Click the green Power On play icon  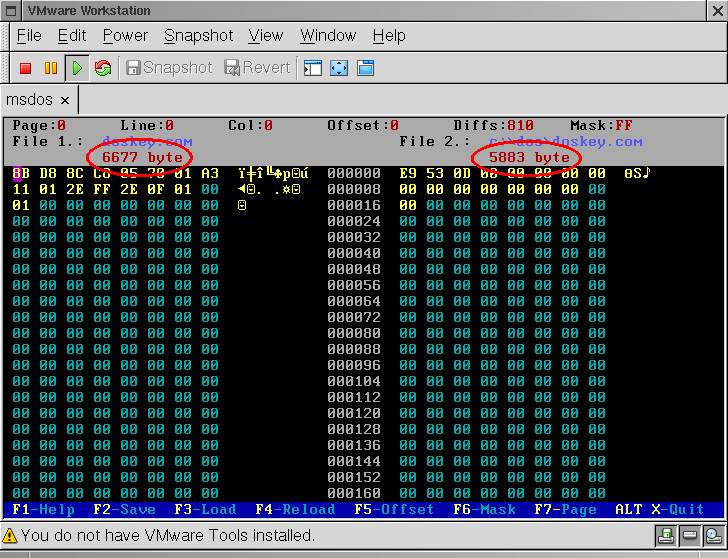(x=77, y=68)
